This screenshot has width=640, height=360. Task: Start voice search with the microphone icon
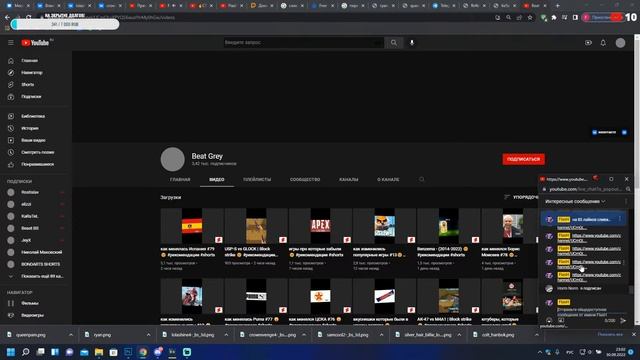412,42
